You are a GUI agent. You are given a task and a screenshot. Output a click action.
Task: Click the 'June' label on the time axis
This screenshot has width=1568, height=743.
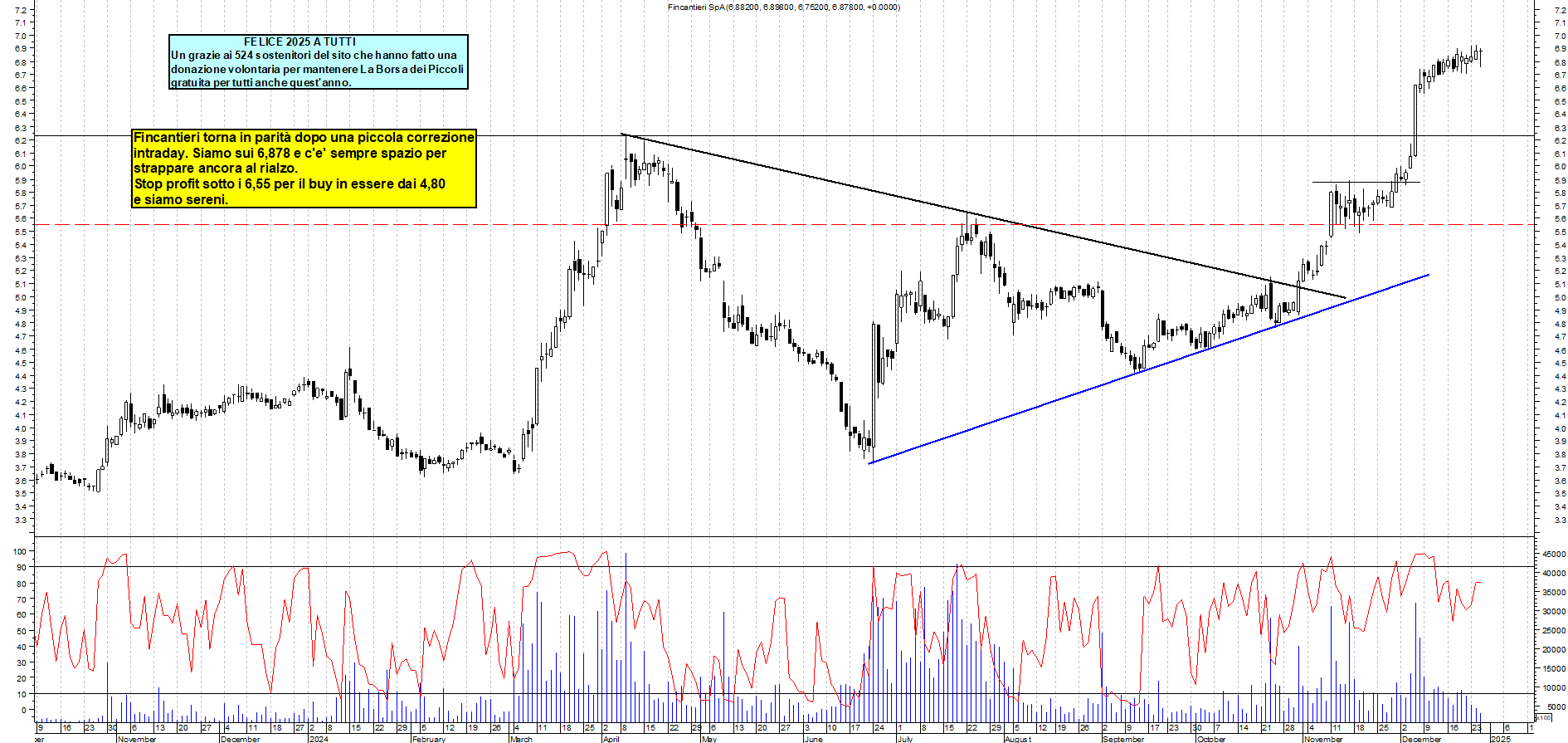tap(813, 739)
